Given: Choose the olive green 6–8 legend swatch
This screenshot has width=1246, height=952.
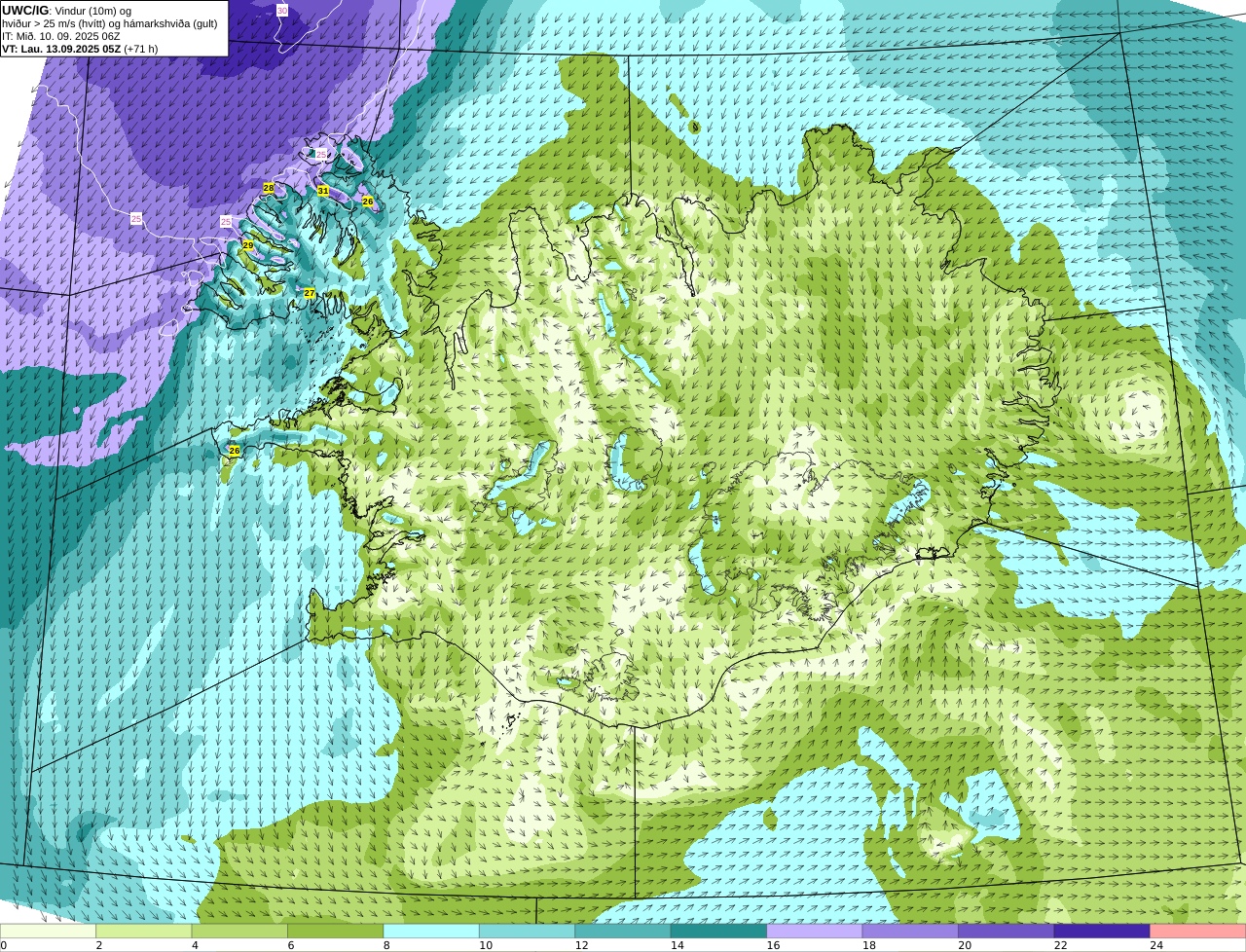Looking at the screenshot, I should point(336,931).
